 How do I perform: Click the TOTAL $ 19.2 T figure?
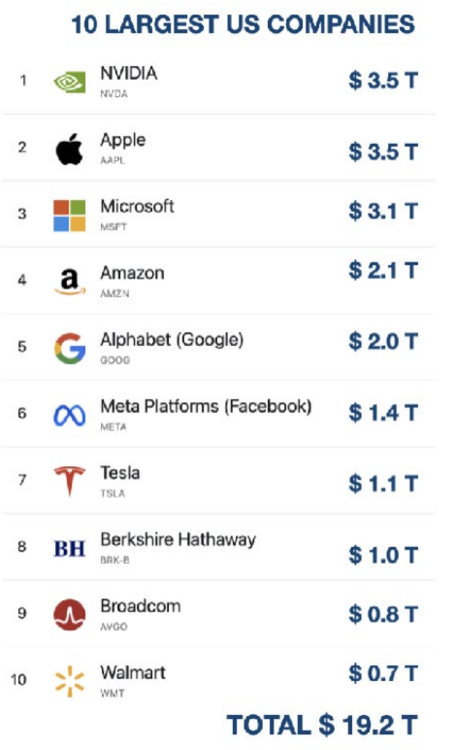pos(322,725)
